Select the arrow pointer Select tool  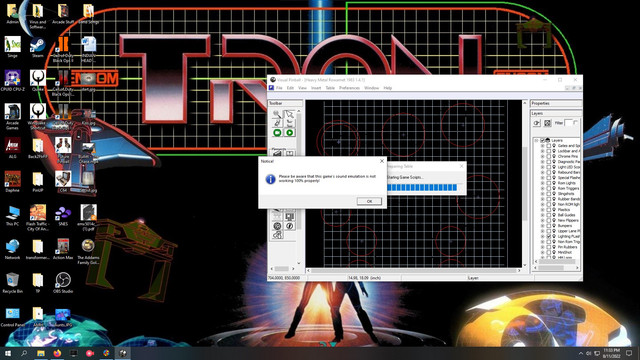289,114
